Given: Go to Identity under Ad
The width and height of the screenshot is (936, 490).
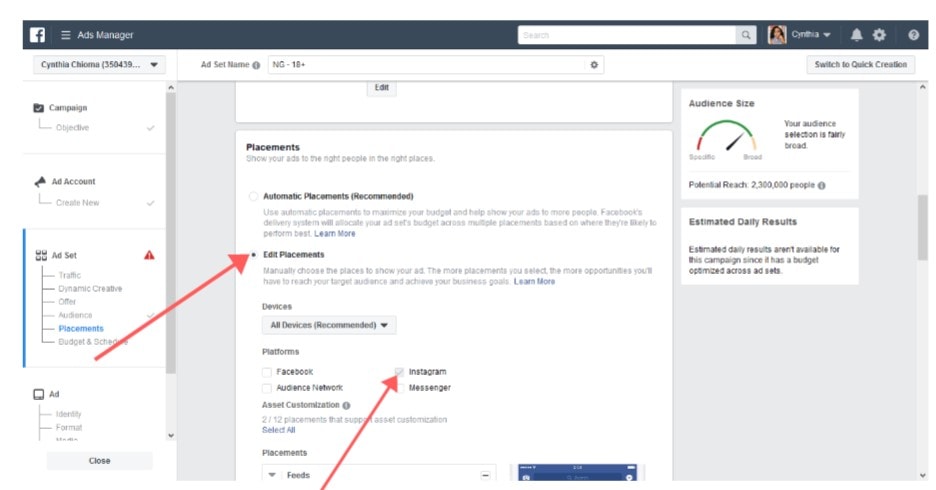Looking at the screenshot, I should (x=69, y=414).
